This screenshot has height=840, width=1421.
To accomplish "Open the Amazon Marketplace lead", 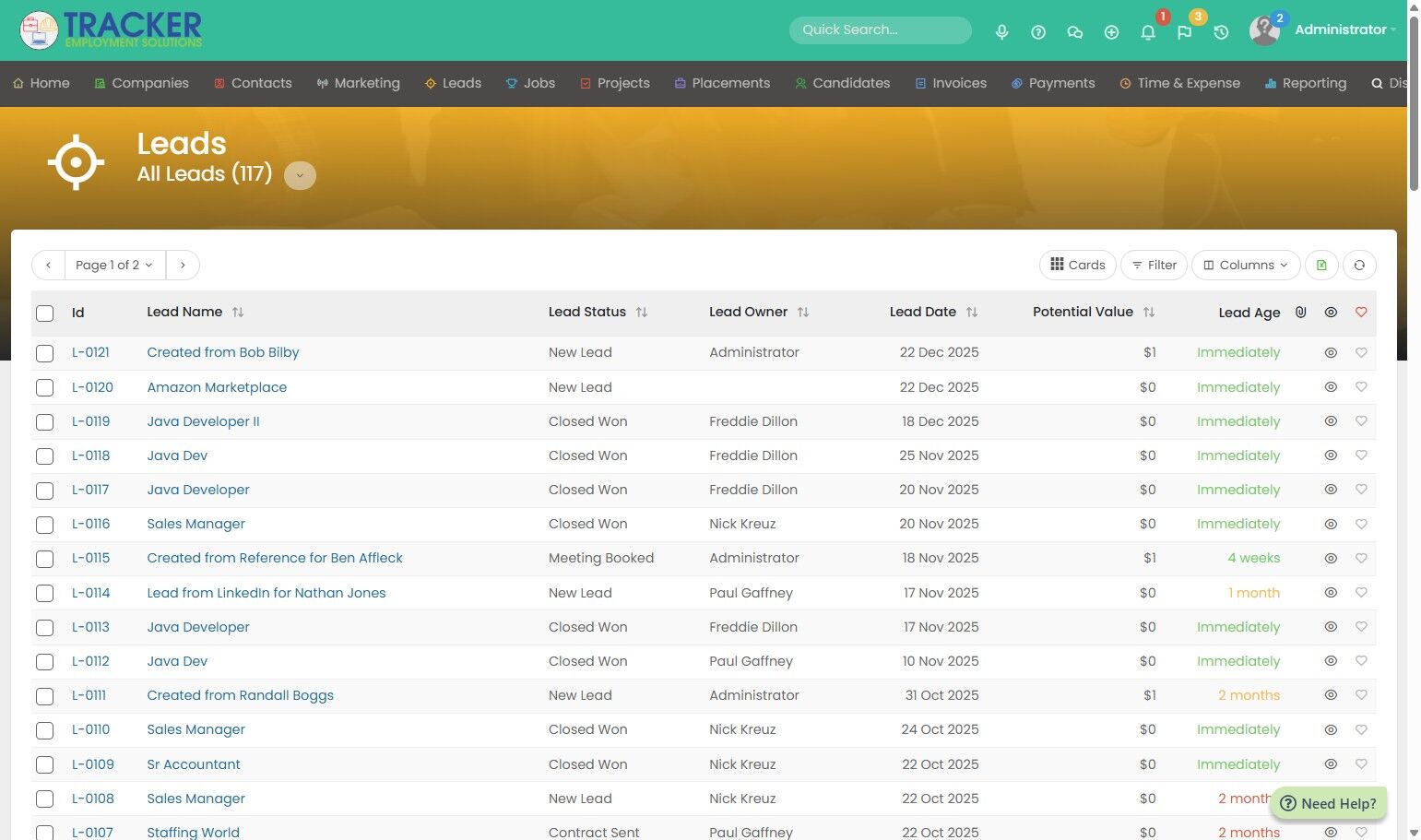I will (x=217, y=387).
